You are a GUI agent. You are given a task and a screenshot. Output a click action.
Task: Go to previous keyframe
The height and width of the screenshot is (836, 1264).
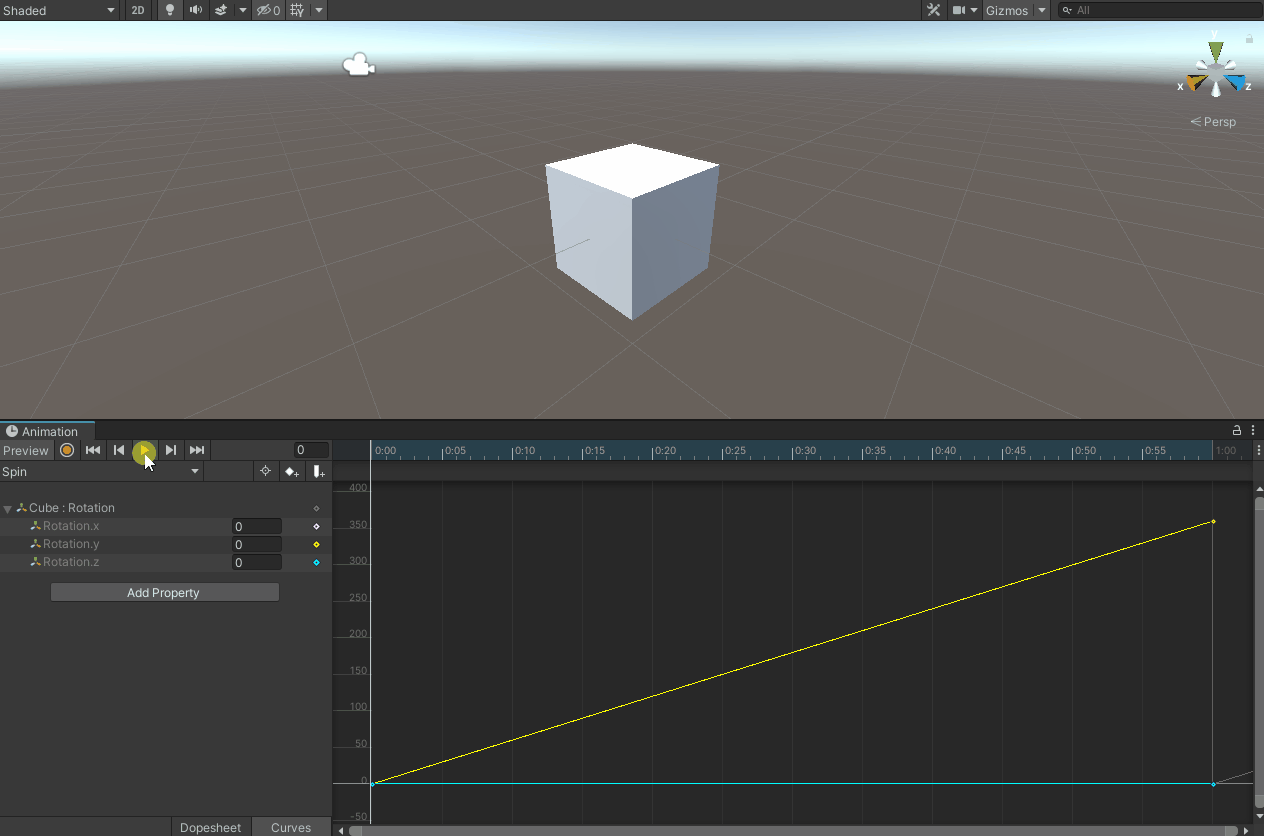tap(119, 451)
